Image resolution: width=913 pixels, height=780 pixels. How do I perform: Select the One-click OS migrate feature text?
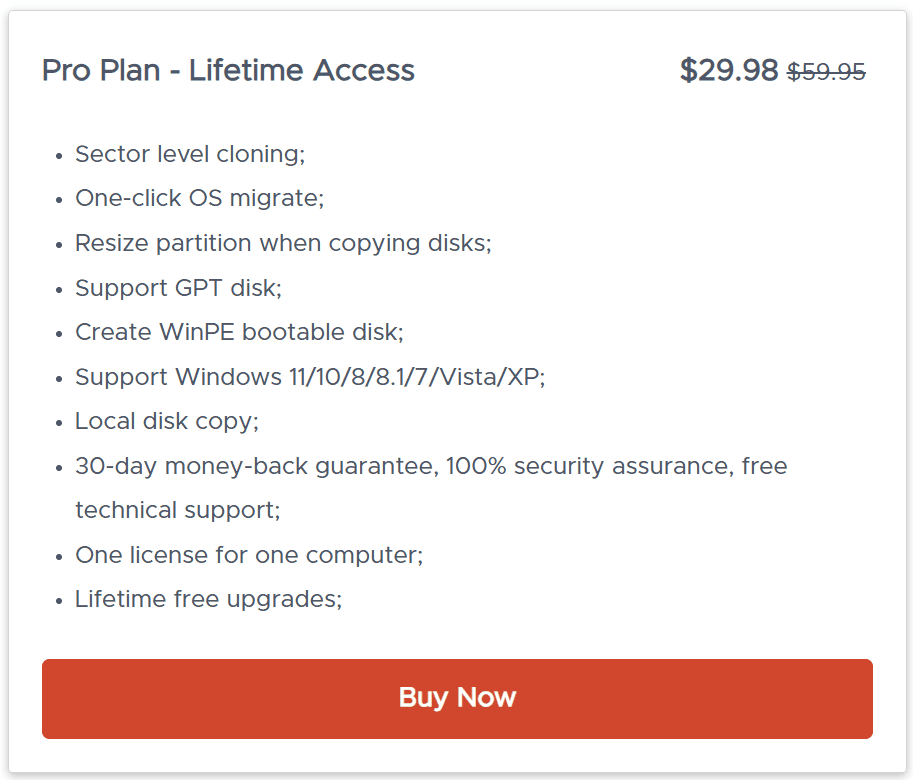(x=200, y=198)
